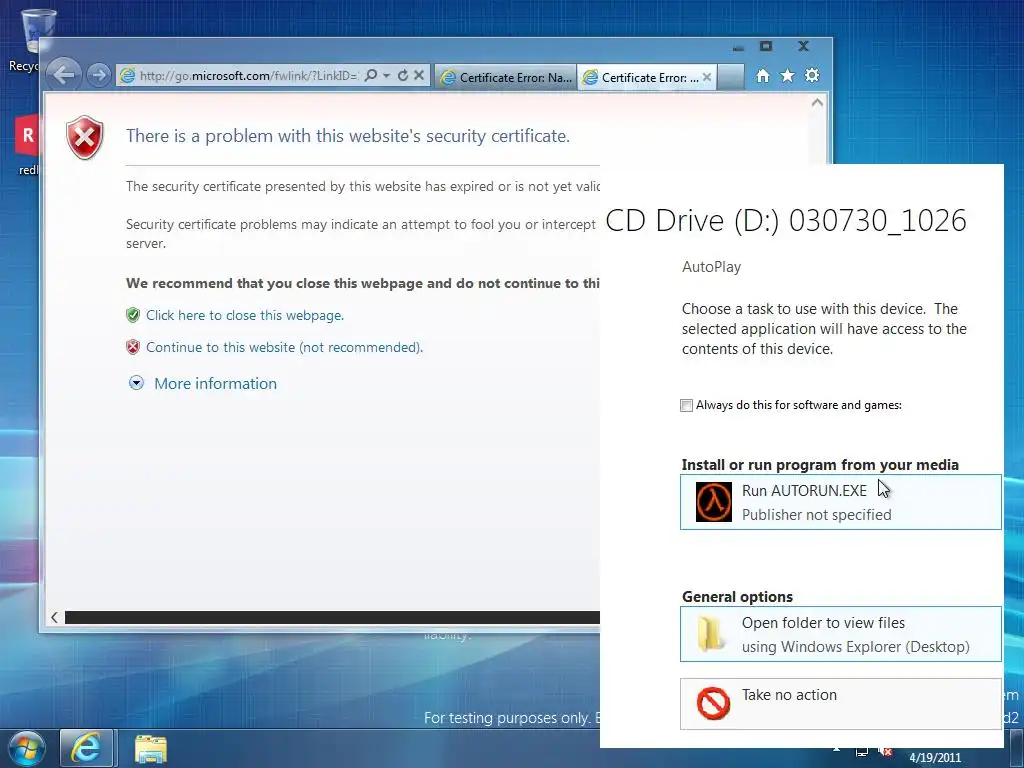This screenshot has width=1024, height=768.
Task: Click the Internet Explorer taskbar icon
Action: click(x=86, y=748)
